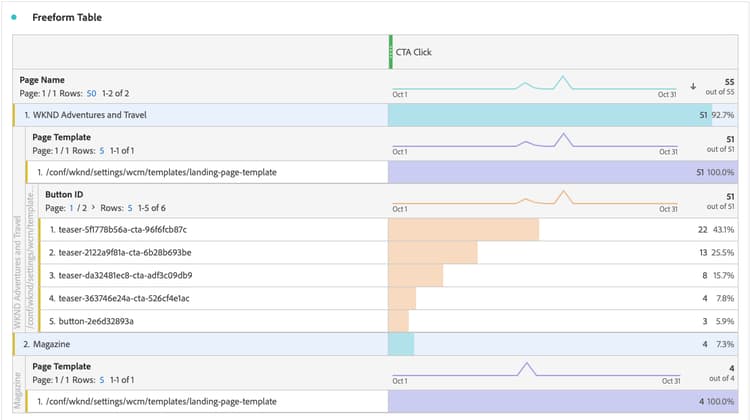Click the orange Button ID sparkline

coord(538,199)
